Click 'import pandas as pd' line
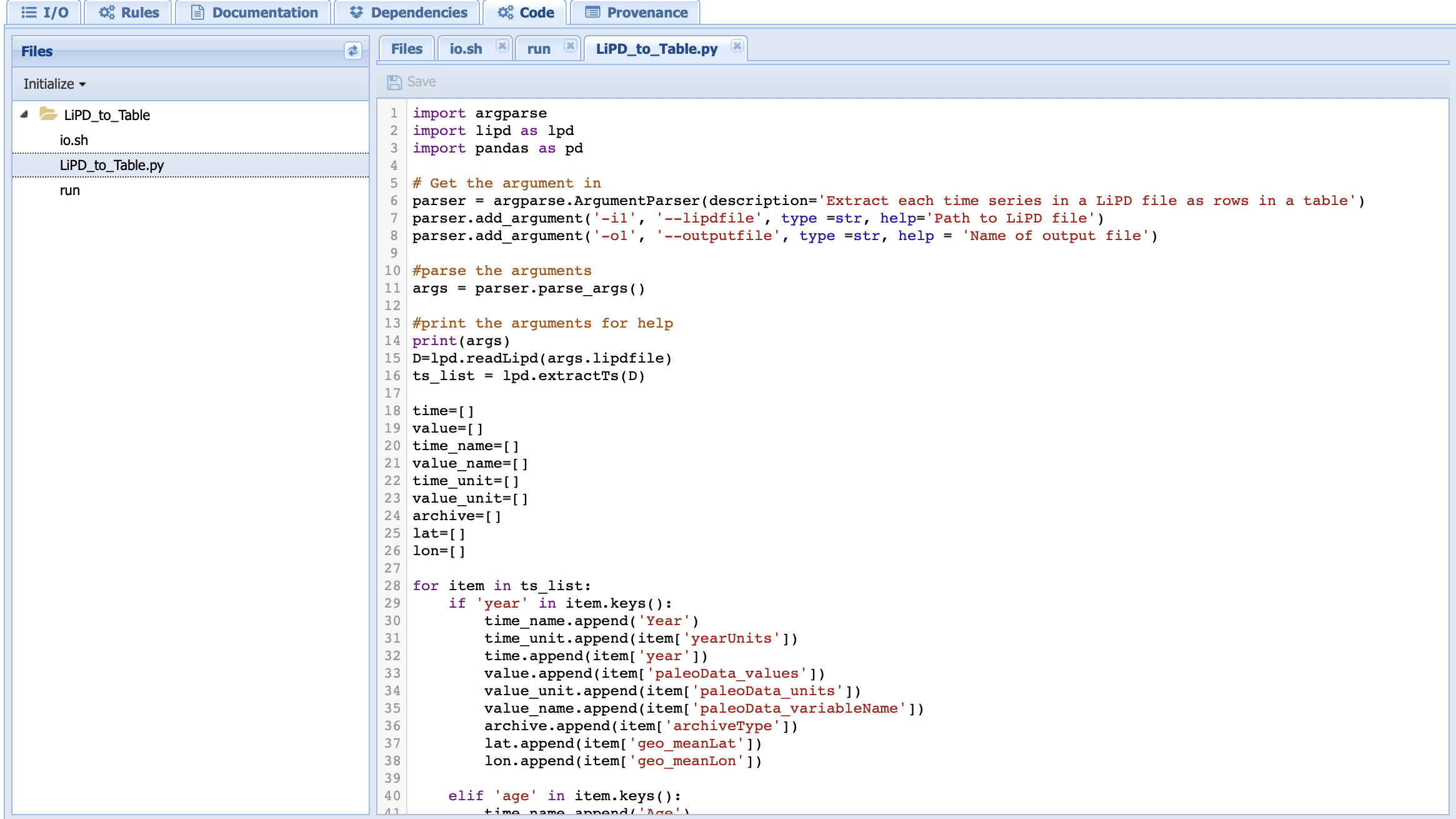This screenshot has height=819, width=1456. 497,148
